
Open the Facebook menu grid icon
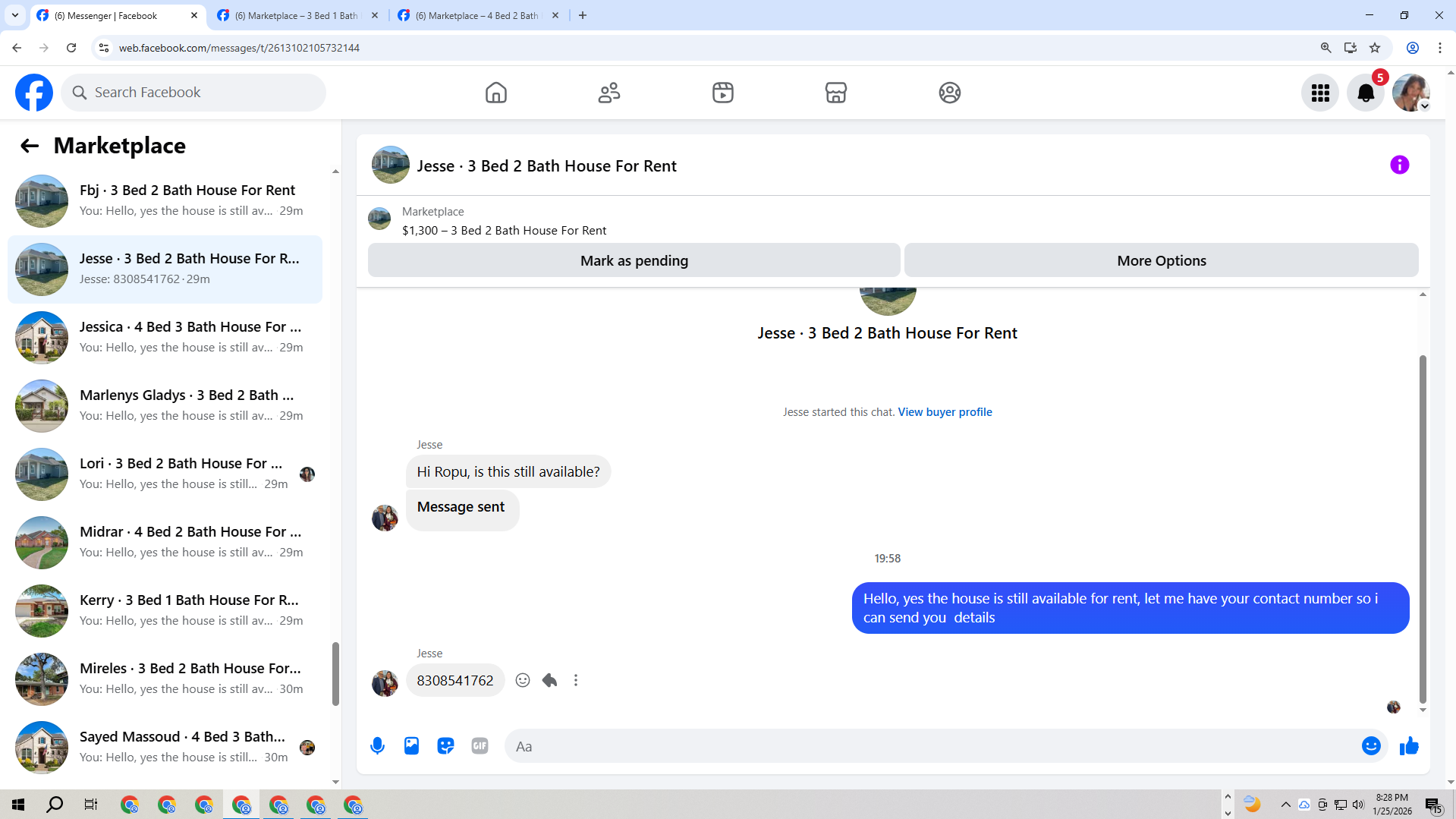1320,93
